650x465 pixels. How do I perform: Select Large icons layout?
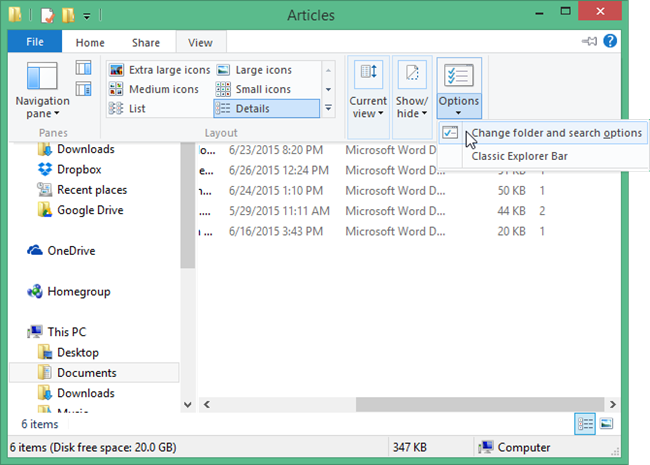pos(254,70)
